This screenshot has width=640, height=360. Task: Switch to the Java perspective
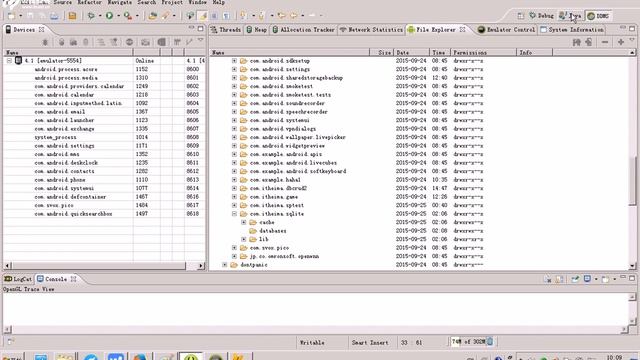coord(571,16)
